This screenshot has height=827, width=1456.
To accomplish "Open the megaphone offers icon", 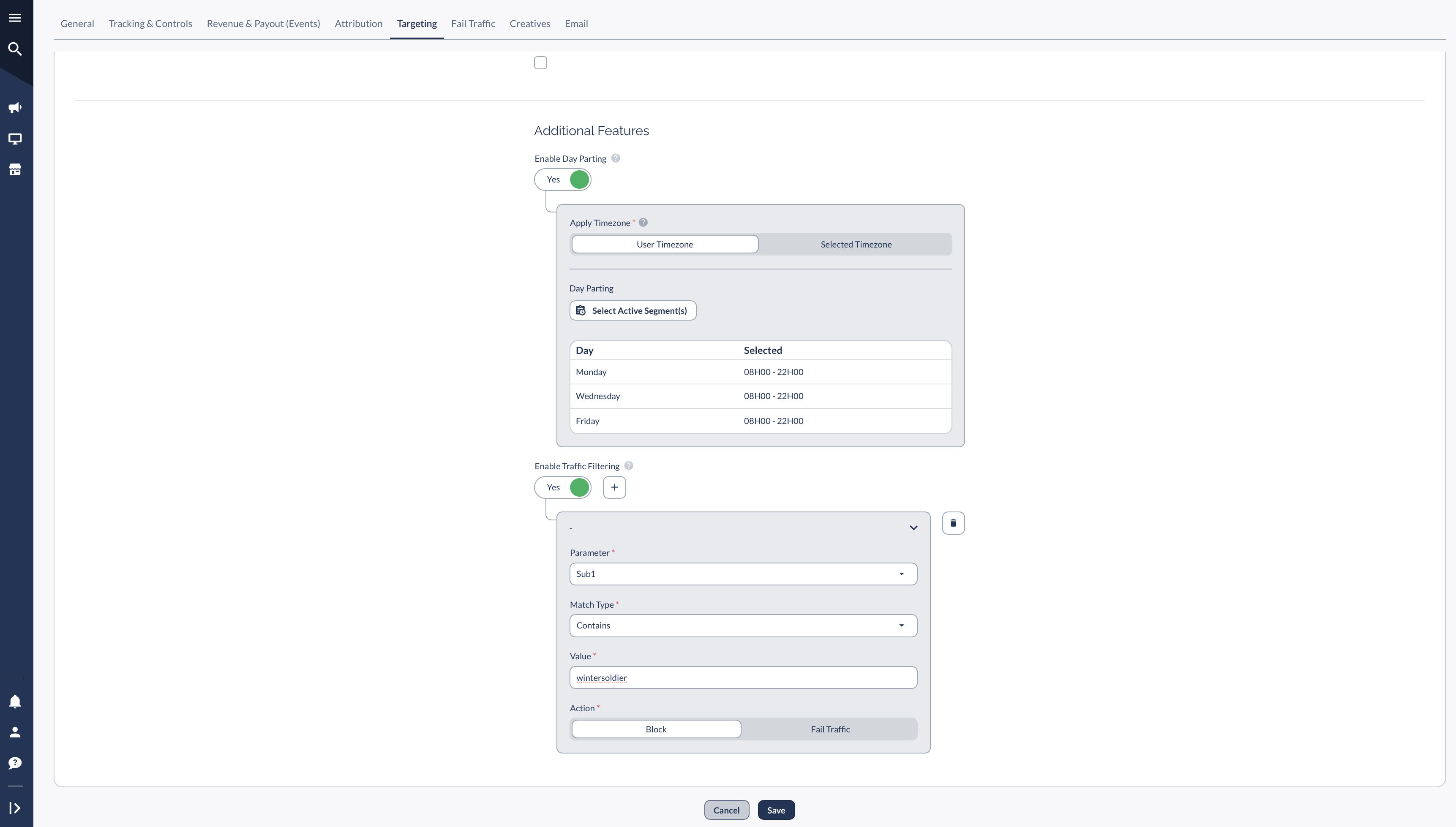I will pyautogui.click(x=15, y=108).
